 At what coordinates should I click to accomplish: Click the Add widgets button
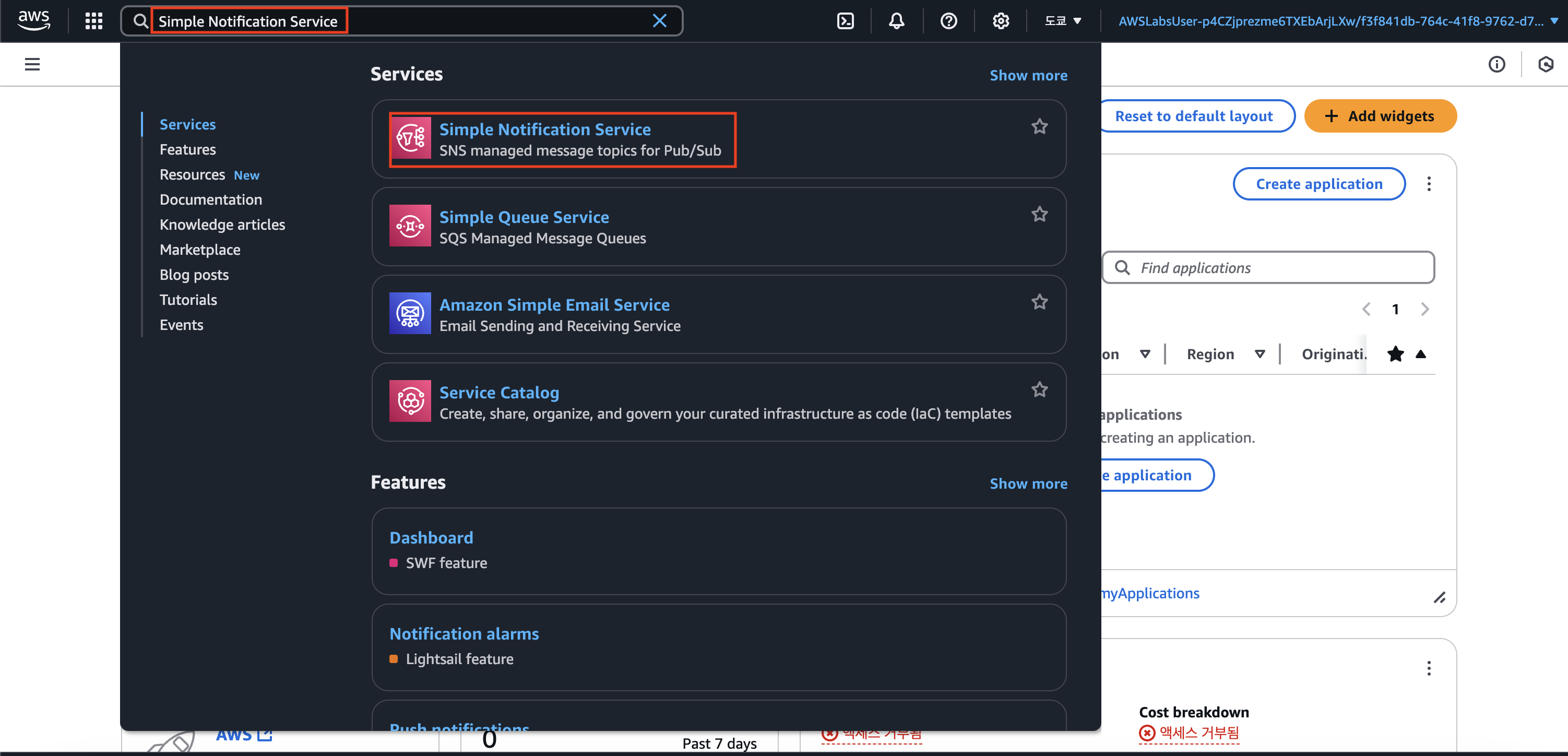pyautogui.click(x=1380, y=116)
